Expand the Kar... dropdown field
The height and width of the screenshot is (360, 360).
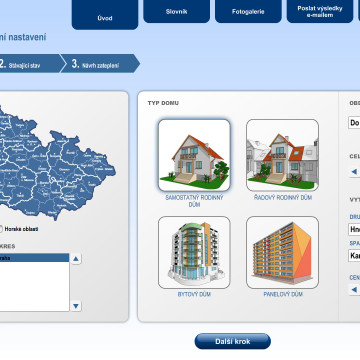point(354,256)
